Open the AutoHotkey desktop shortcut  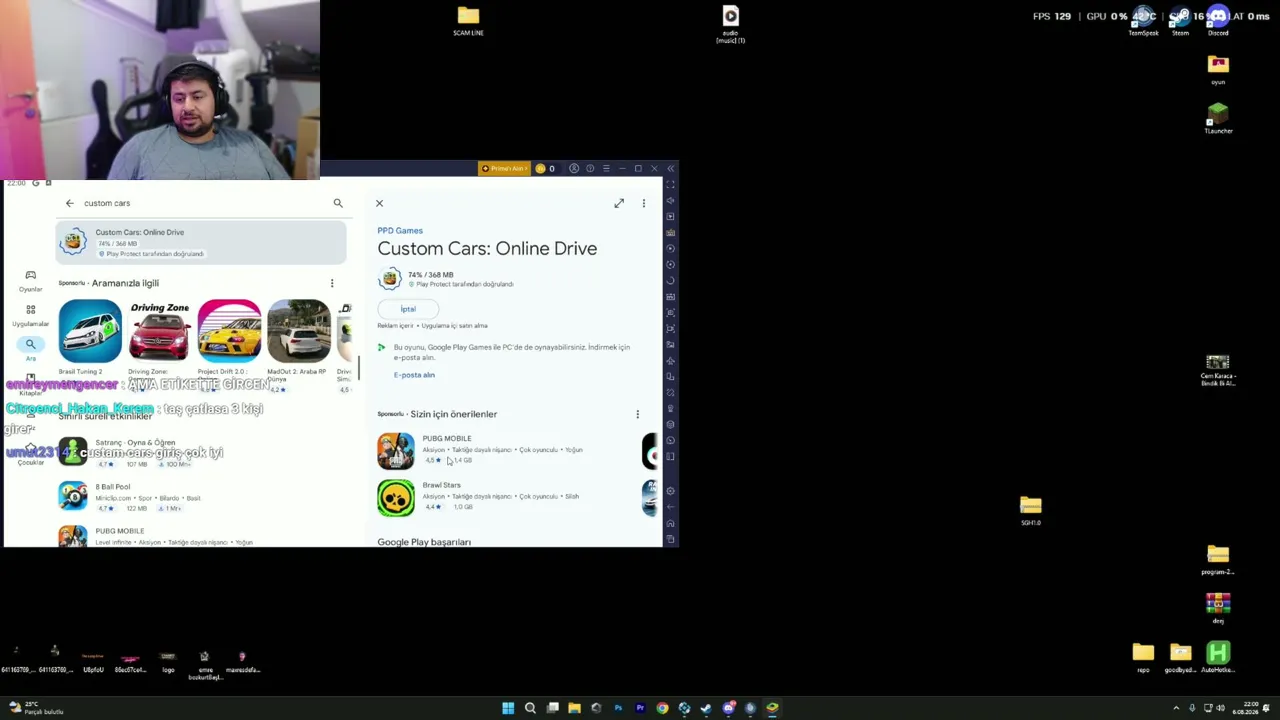(x=1218, y=658)
